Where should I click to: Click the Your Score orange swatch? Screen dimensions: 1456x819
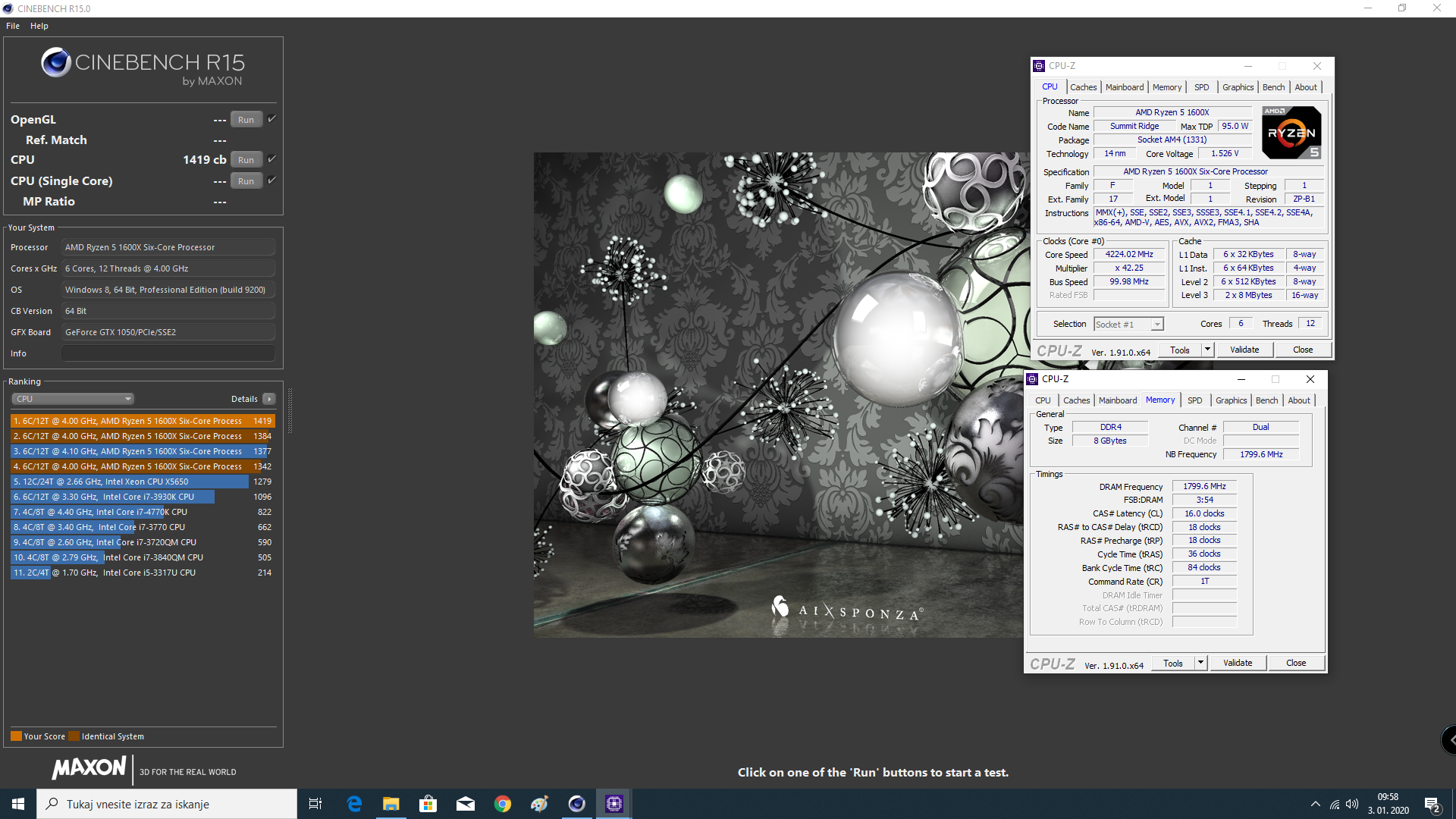pos(16,736)
